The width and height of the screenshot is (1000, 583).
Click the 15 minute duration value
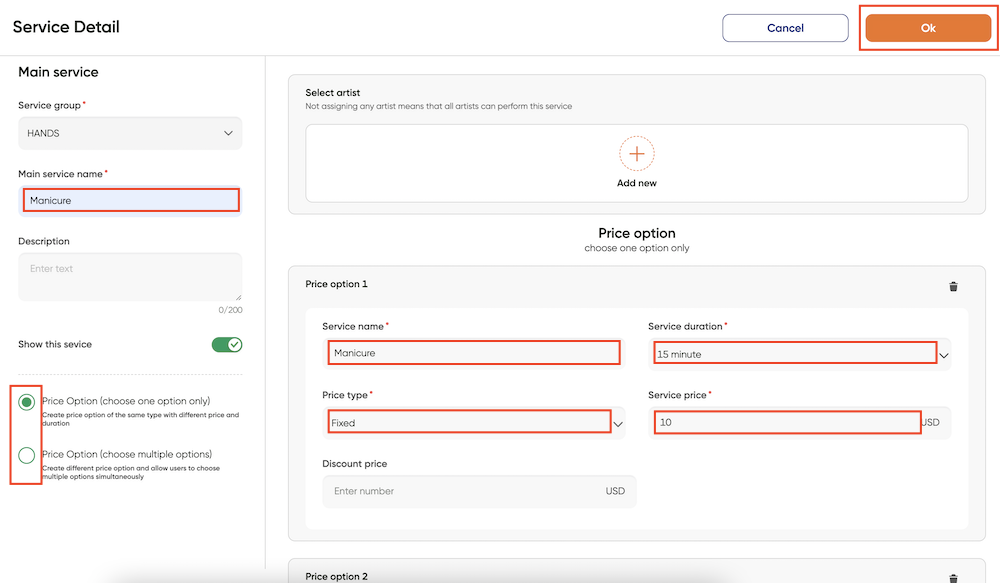(679, 355)
